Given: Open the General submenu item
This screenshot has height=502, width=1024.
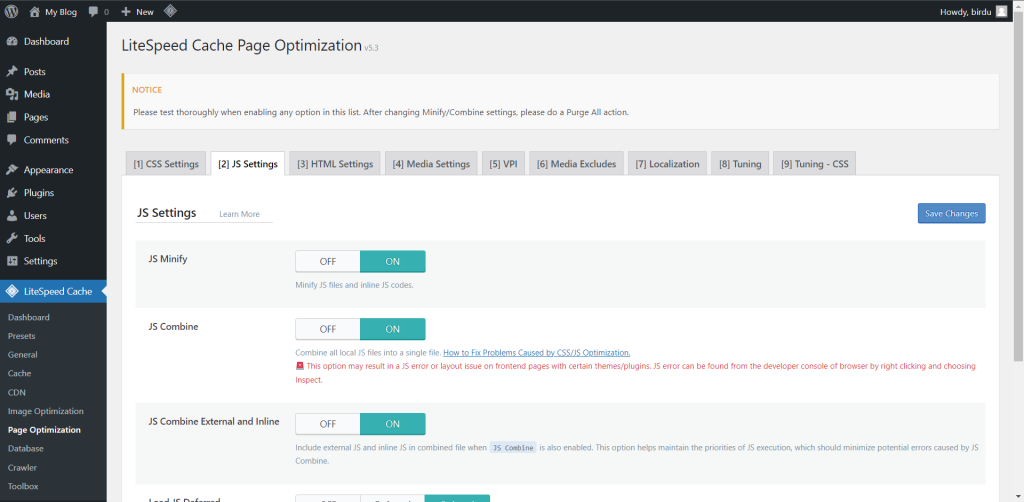Looking at the screenshot, I should click(x=23, y=355).
